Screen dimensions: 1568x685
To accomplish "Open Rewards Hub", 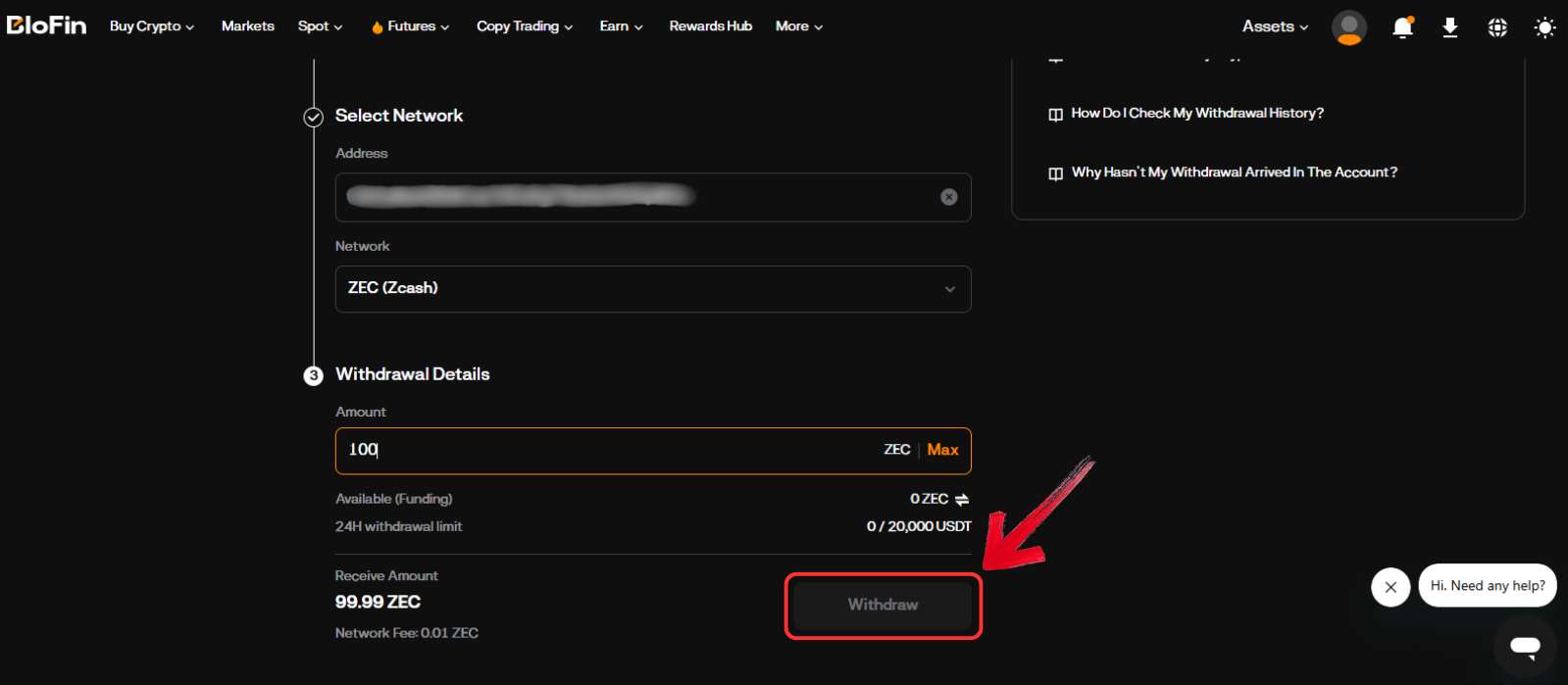I will coord(710,26).
